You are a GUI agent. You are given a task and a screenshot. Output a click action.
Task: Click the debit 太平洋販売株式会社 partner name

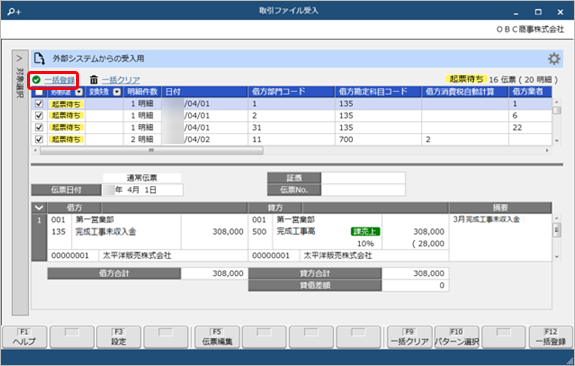coord(137,256)
